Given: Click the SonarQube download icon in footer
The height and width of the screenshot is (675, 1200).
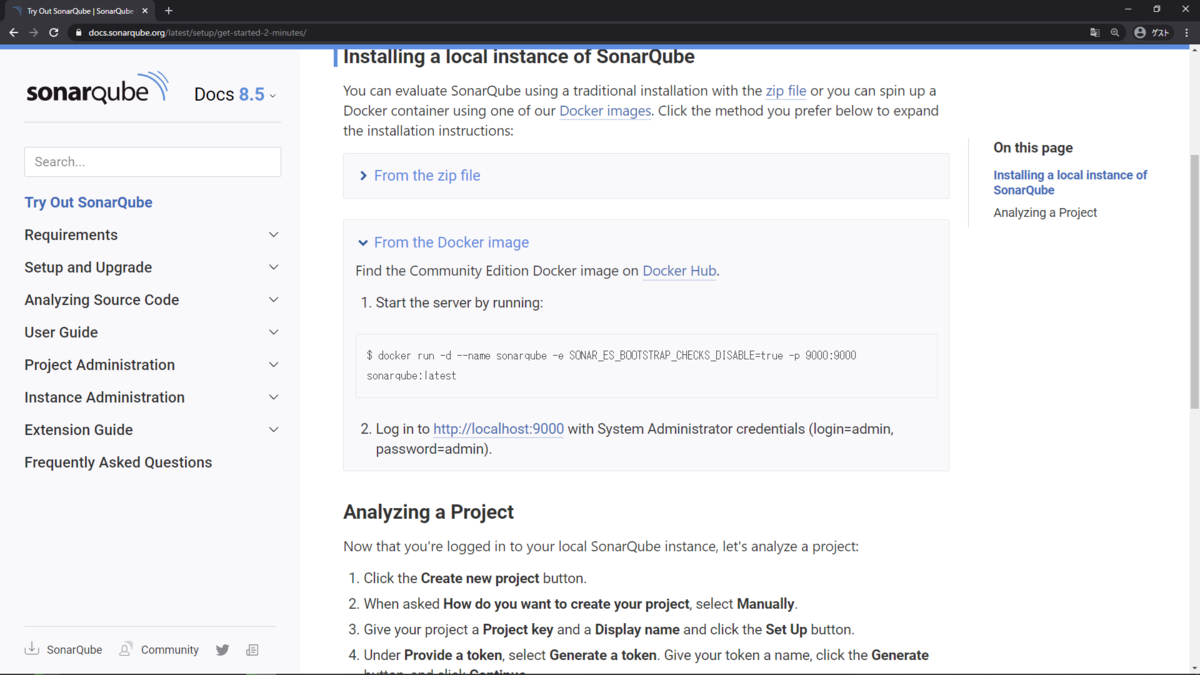Looking at the screenshot, I should (x=32, y=649).
